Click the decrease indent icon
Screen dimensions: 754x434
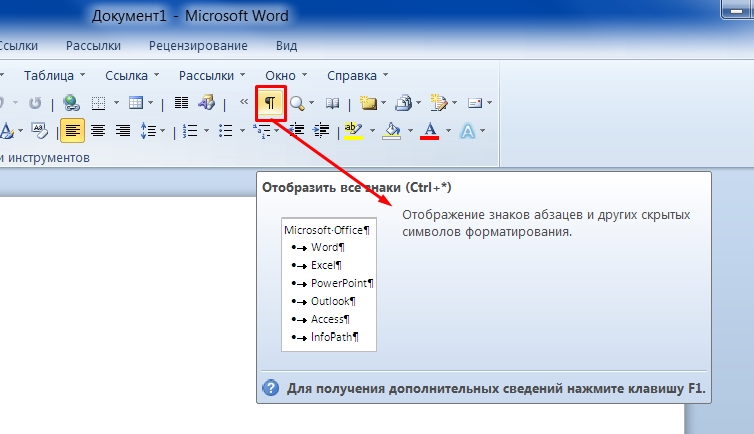click(x=296, y=130)
